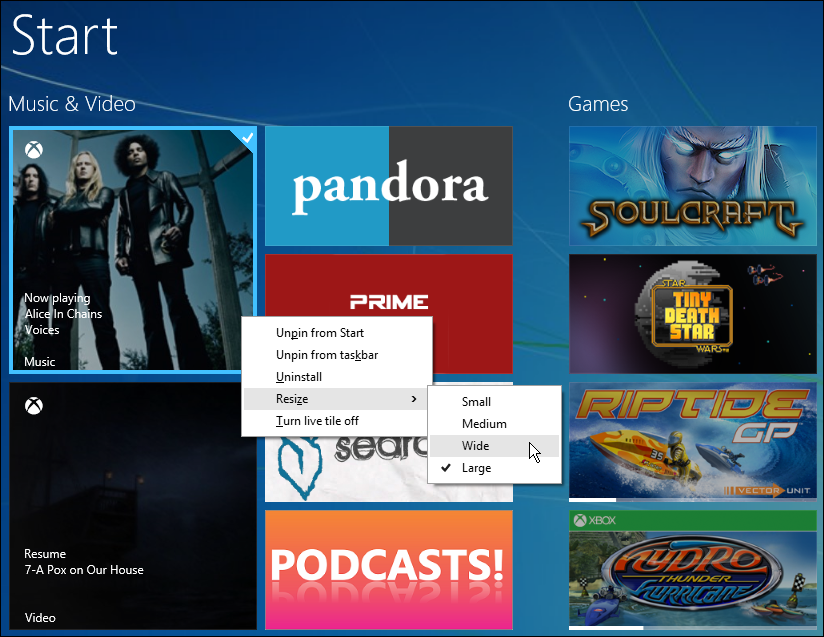
Task: Set tile size to Medium
Action: click(494, 424)
